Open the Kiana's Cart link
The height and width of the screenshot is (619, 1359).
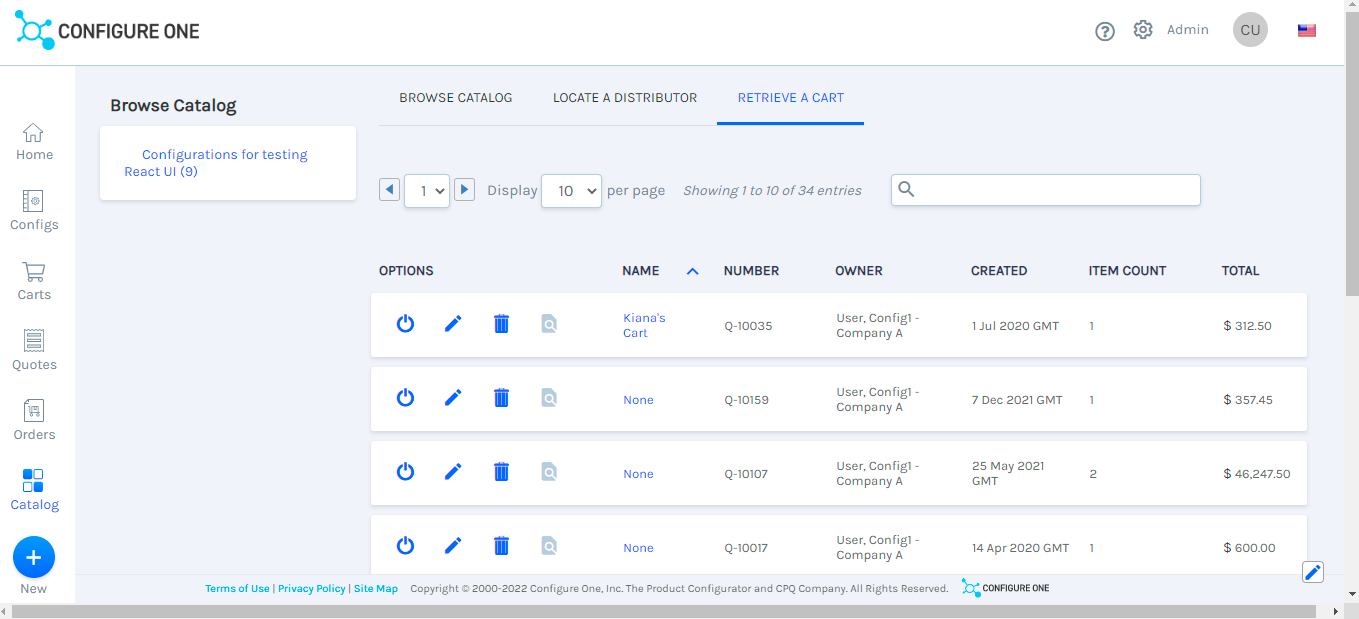point(644,325)
